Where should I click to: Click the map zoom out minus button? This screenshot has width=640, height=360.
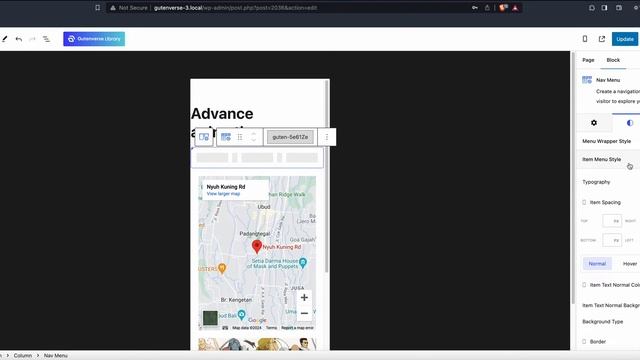pyautogui.click(x=304, y=313)
